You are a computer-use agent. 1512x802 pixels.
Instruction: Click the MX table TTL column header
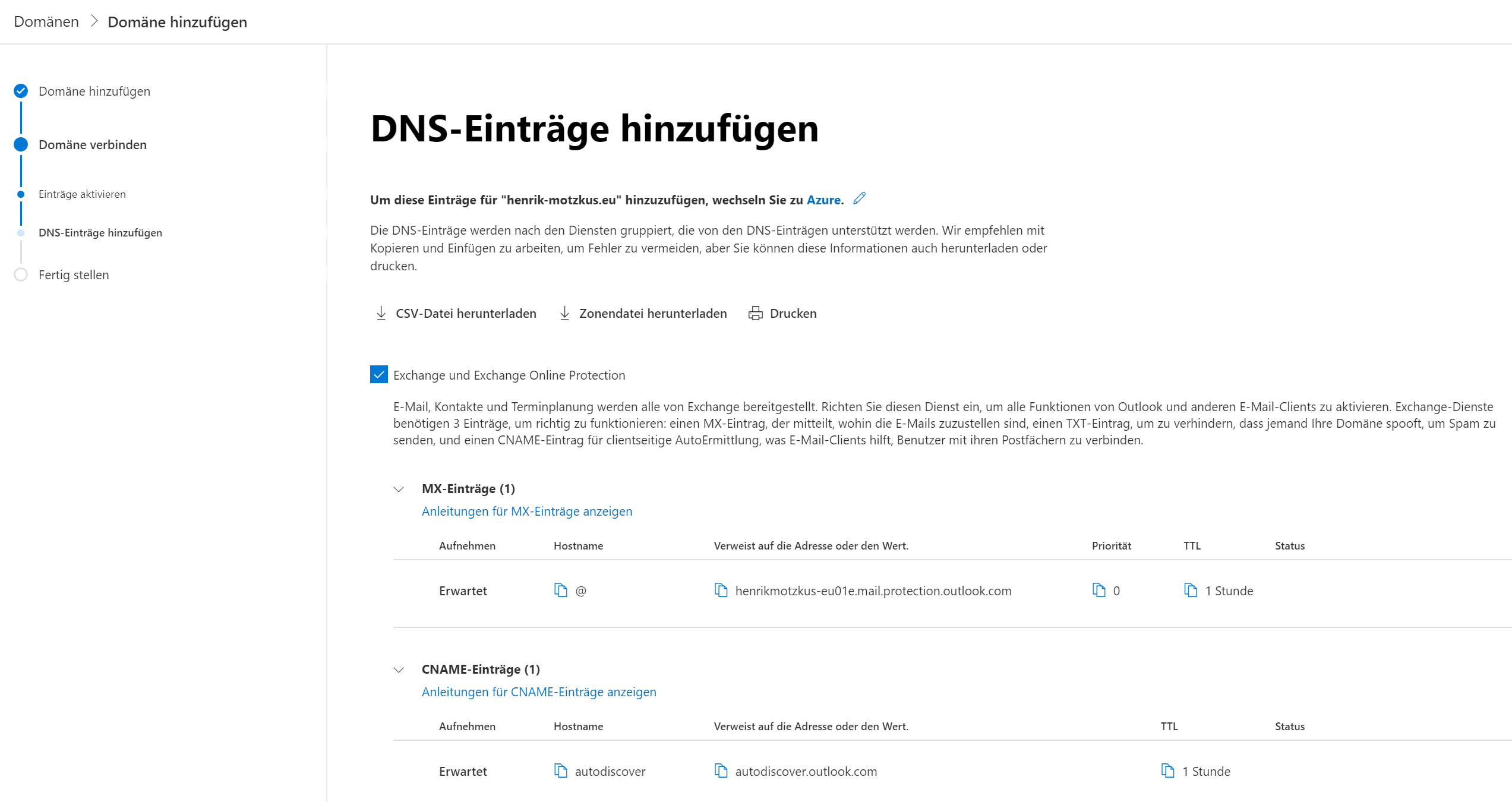click(1192, 545)
